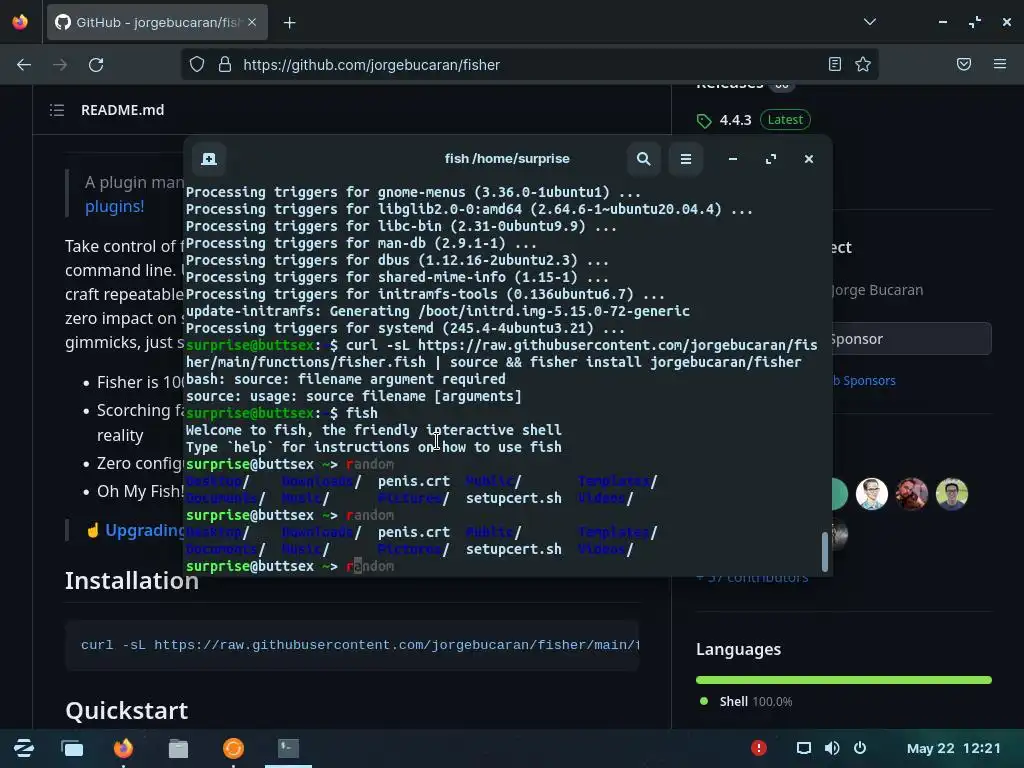The image size is (1024, 768).
Task: Open the Zorin start menu icon
Action: 24,748
